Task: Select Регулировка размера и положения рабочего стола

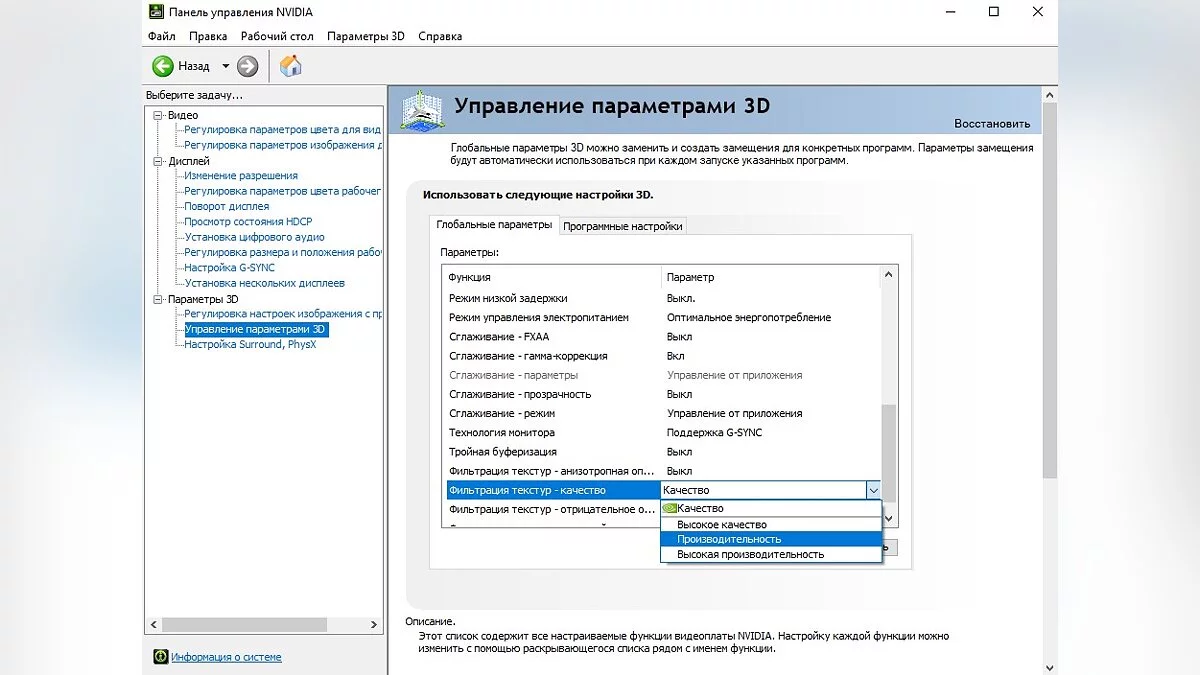Action: point(282,252)
